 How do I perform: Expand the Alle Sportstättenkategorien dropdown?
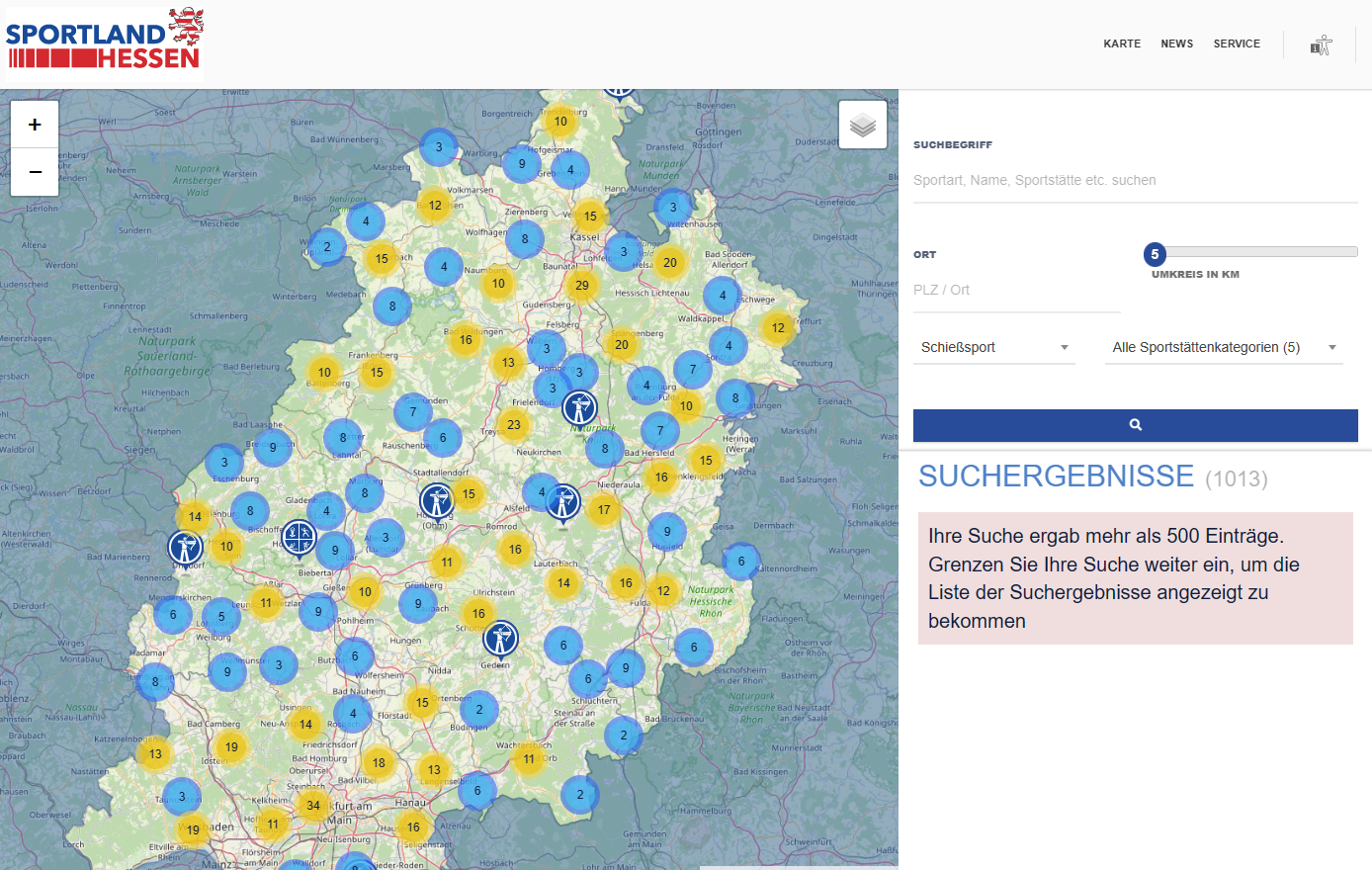coord(1223,348)
